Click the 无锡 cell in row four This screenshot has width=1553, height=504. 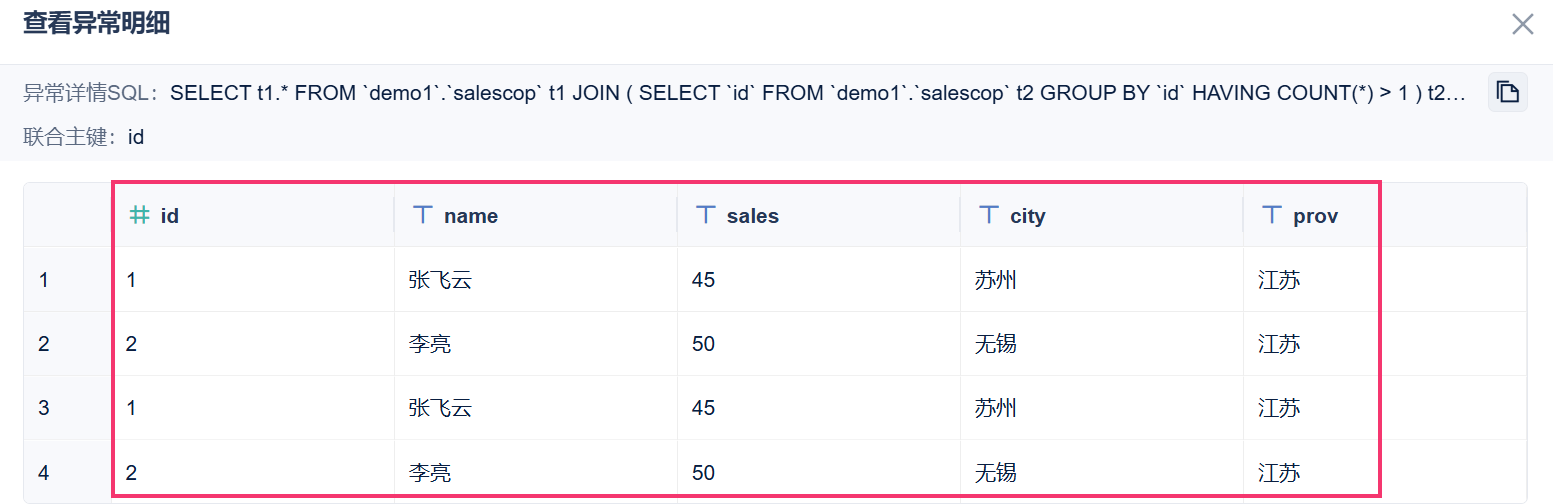[1102, 472]
